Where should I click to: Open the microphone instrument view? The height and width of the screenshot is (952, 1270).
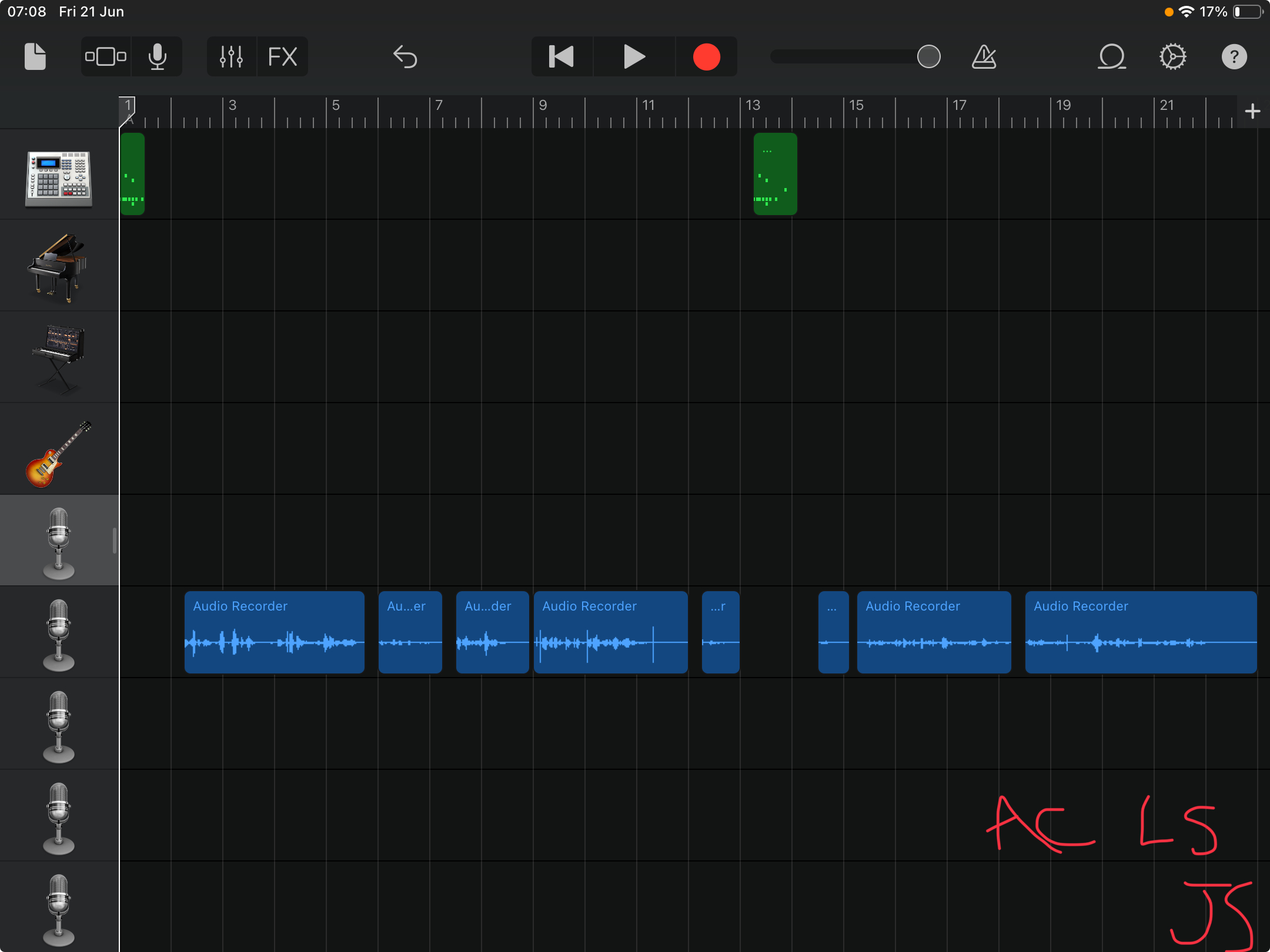click(157, 56)
